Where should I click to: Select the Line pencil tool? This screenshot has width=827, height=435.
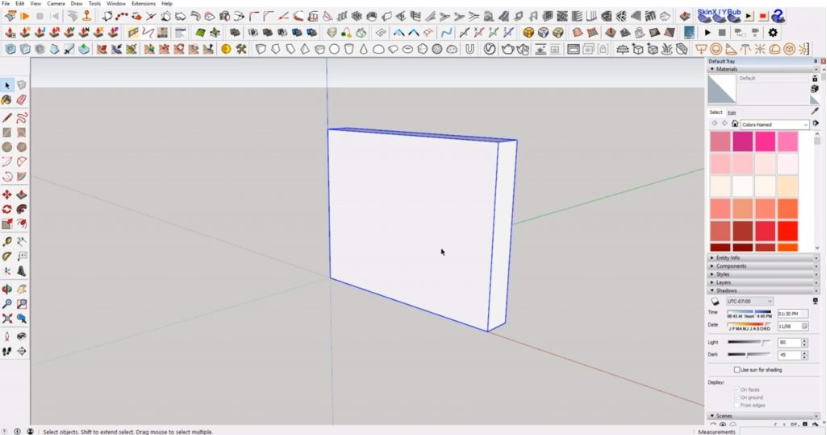pyautogui.click(x=7, y=118)
